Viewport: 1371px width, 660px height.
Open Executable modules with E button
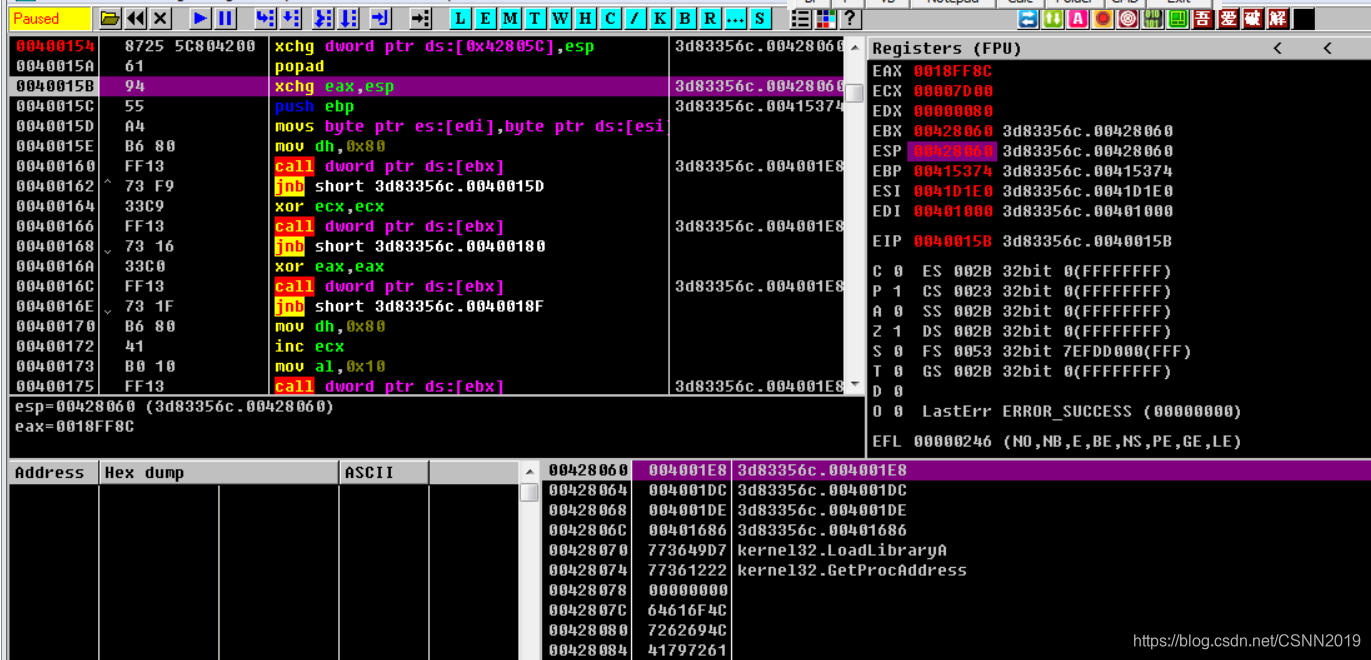coord(485,18)
